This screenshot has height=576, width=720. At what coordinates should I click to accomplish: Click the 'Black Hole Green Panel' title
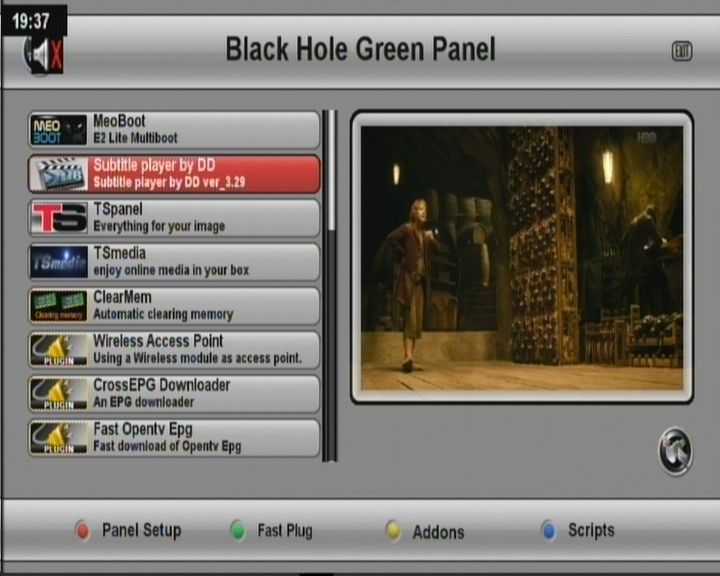coord(360,49)
